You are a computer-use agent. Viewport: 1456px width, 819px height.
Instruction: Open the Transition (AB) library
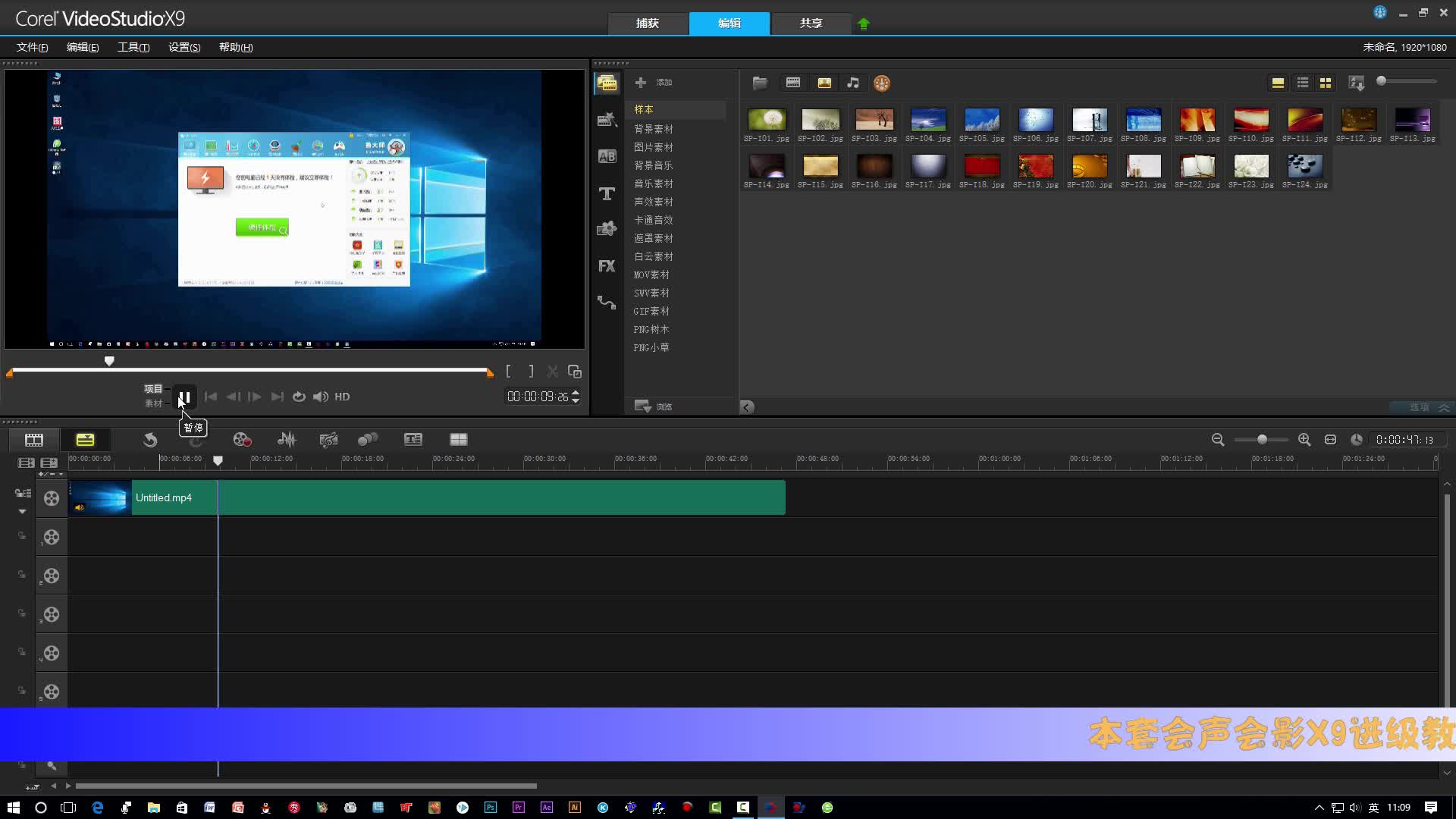pos(607,156)
